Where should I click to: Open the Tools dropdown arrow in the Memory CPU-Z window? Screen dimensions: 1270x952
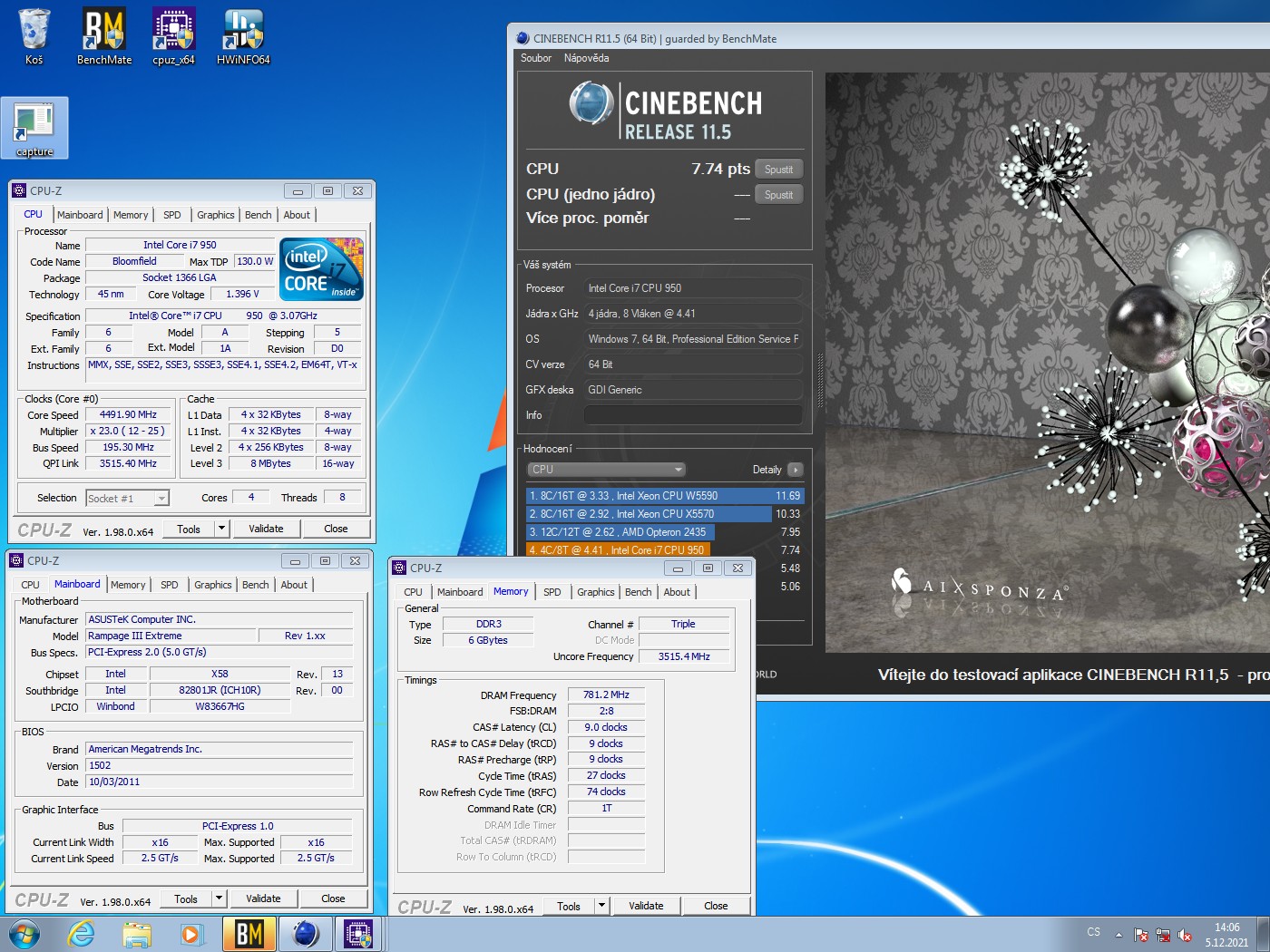click(x=601, y=906)
